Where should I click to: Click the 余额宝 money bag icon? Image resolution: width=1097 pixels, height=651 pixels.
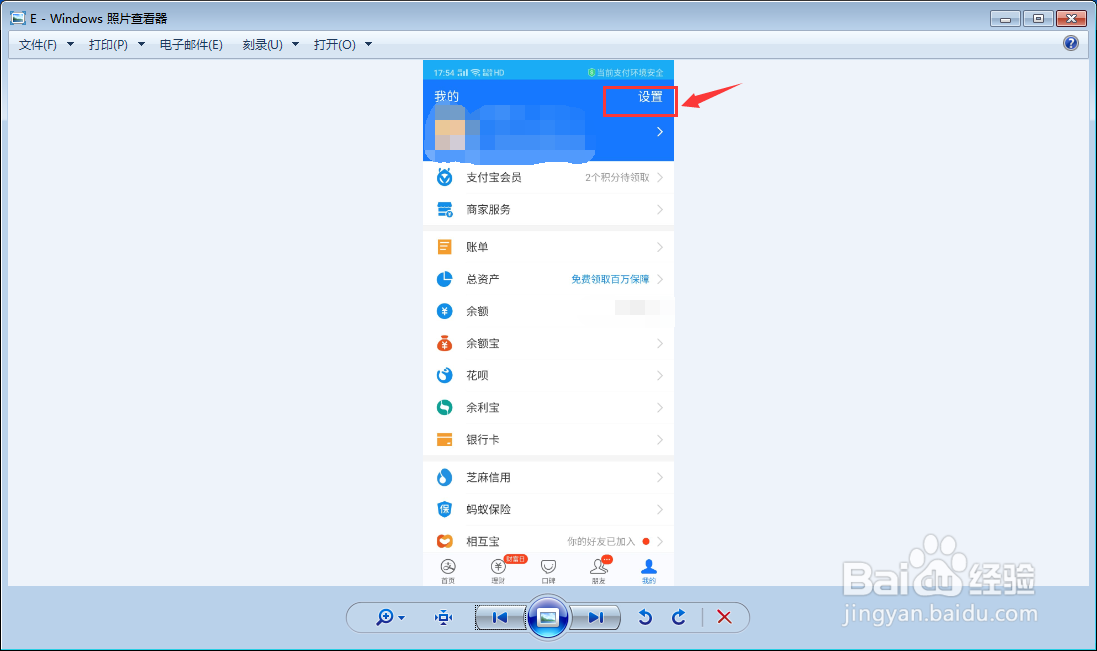444,343
